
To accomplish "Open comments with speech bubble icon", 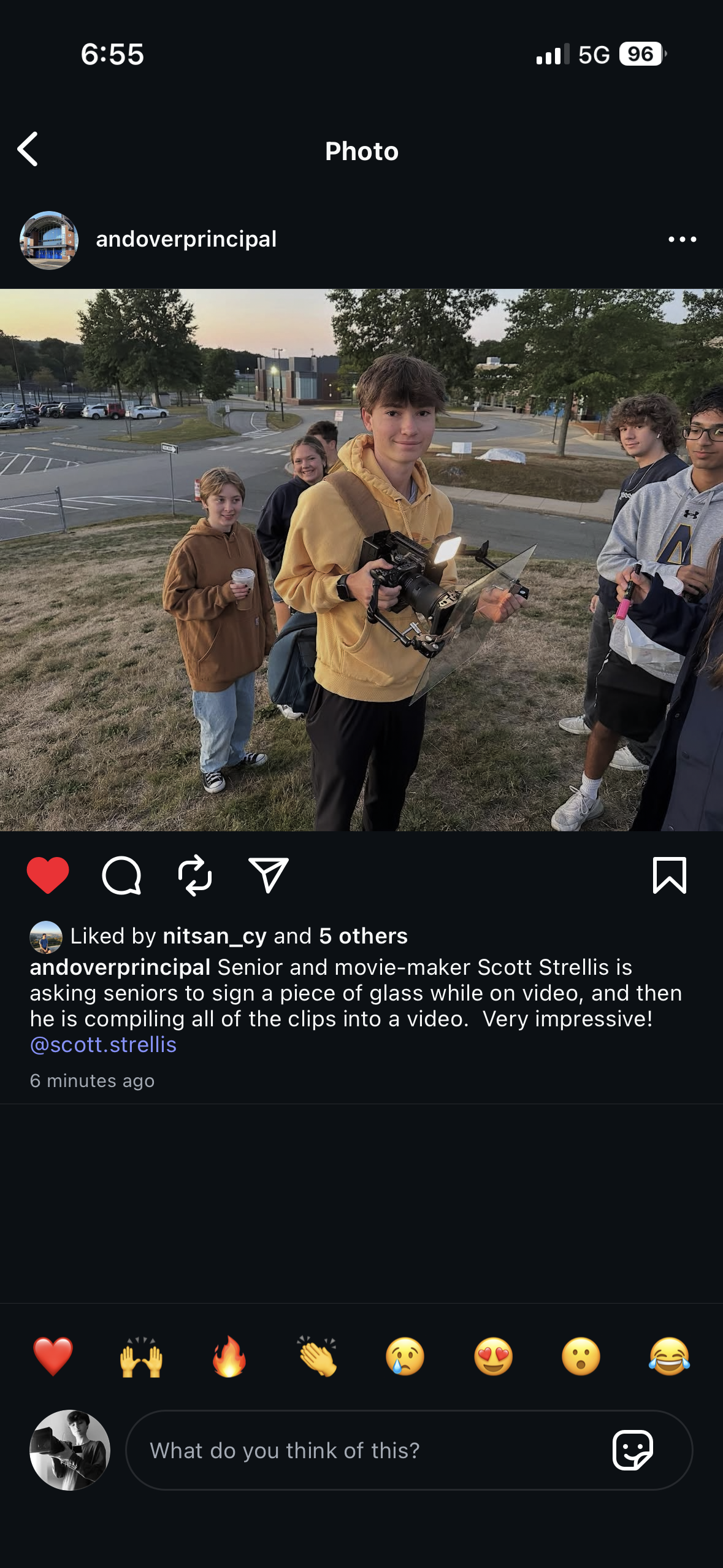I will [x=121, y=875].
